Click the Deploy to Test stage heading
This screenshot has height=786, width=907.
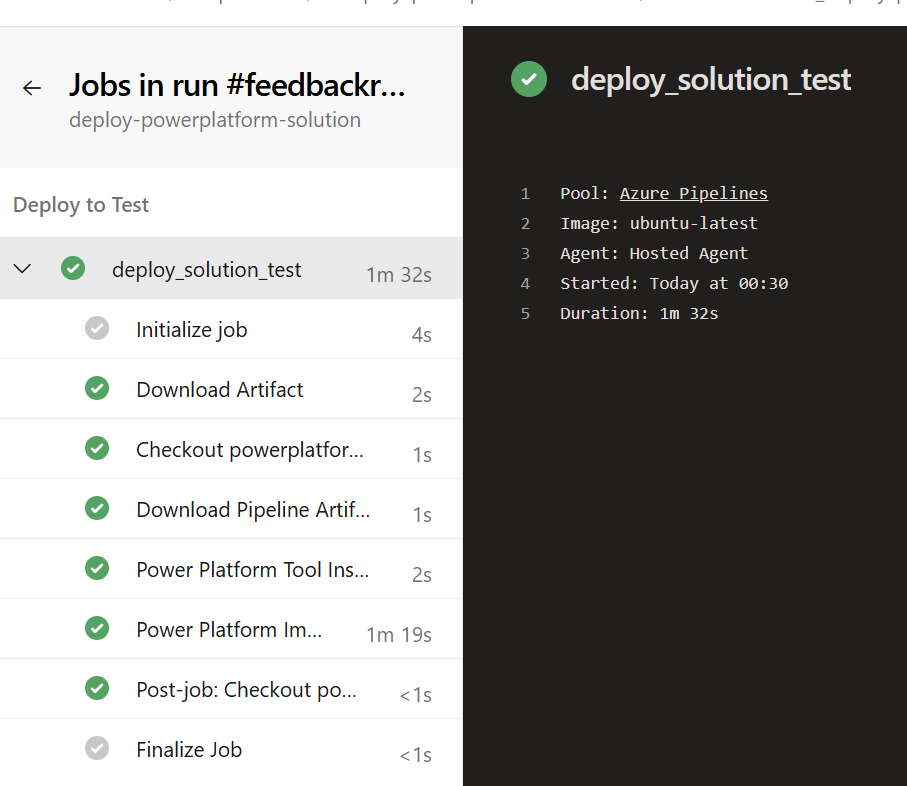coord(81,205)
